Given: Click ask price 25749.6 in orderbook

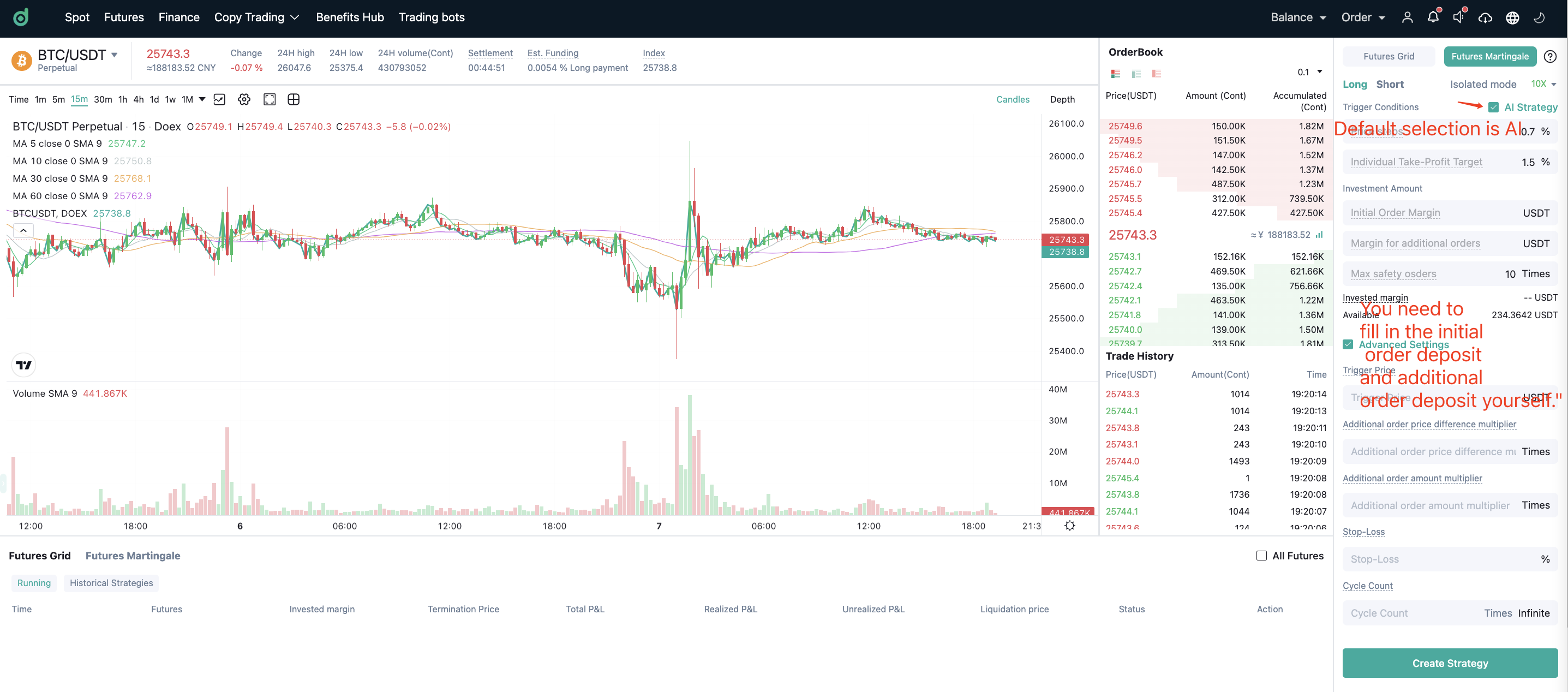Looking at the screenshot, I should [1124, 126].
